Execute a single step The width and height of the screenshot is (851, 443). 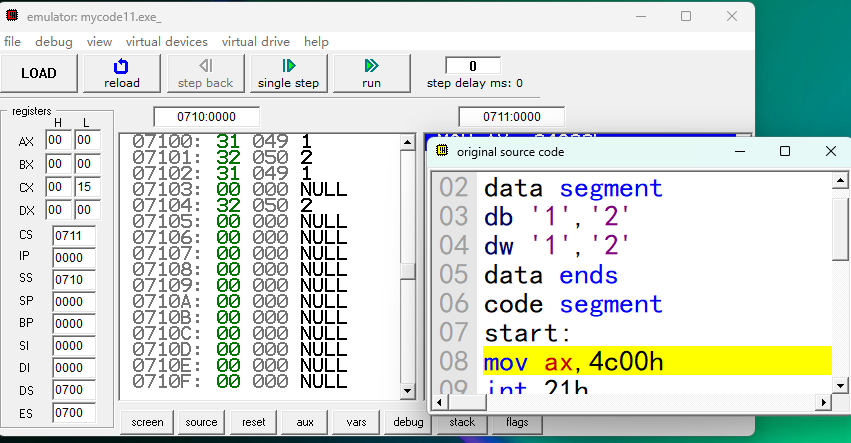[288, 73]
